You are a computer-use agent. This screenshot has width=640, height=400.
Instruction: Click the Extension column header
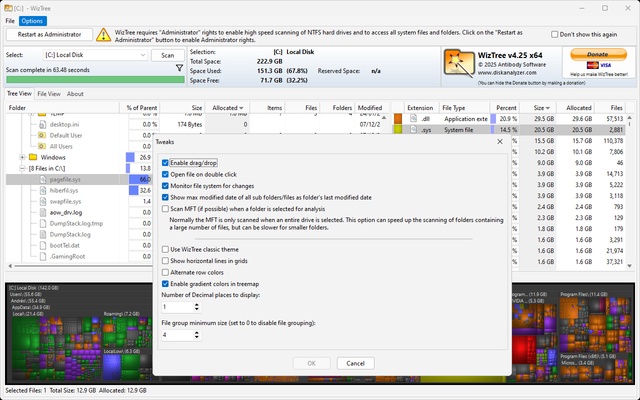click(x=420, y=108)
